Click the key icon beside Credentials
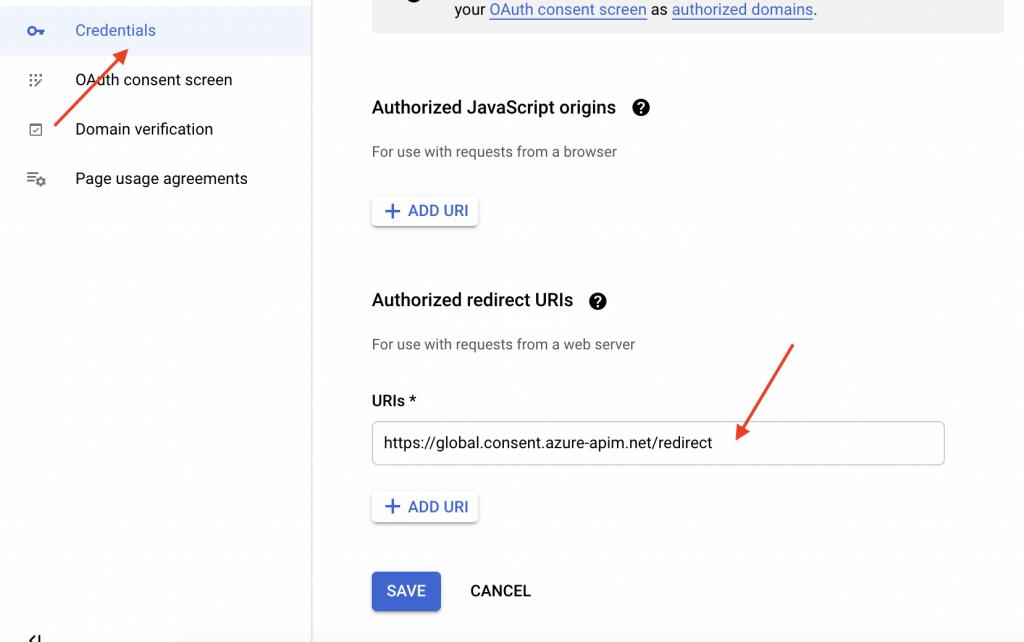This screenshot has height=642, width=1024. point(36,31)
